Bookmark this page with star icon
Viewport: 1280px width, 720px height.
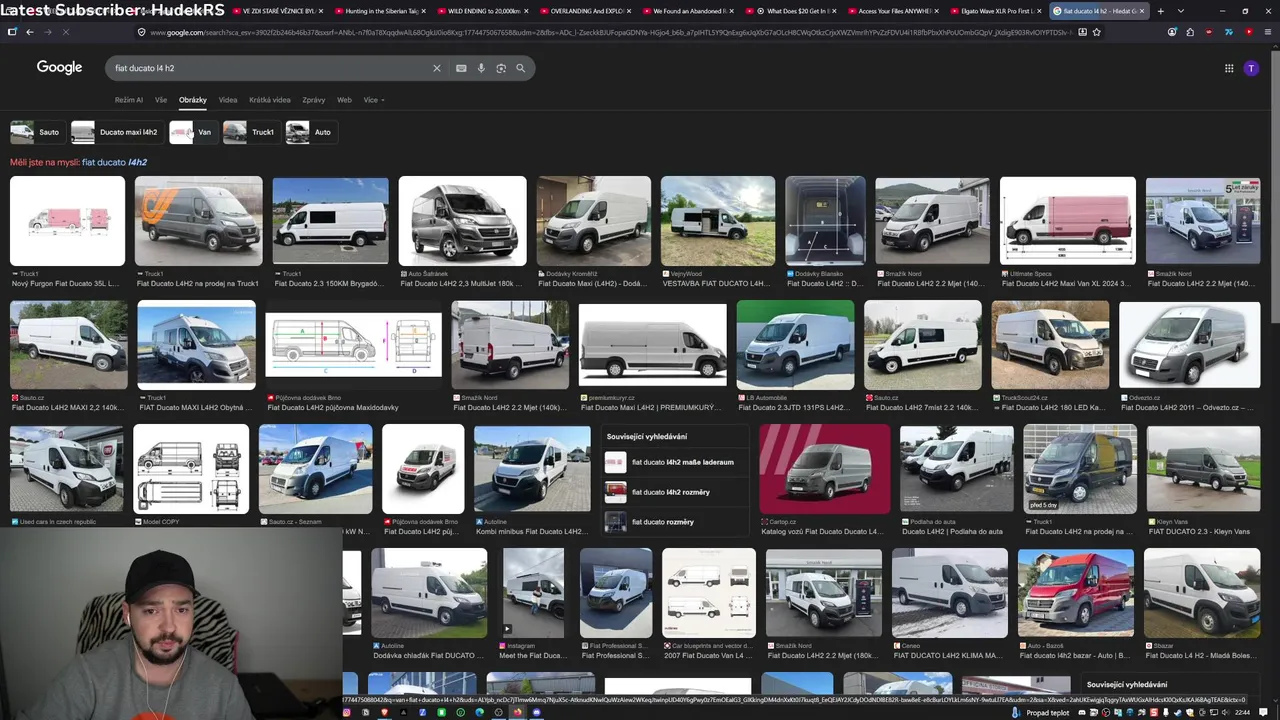(1097, 32)
